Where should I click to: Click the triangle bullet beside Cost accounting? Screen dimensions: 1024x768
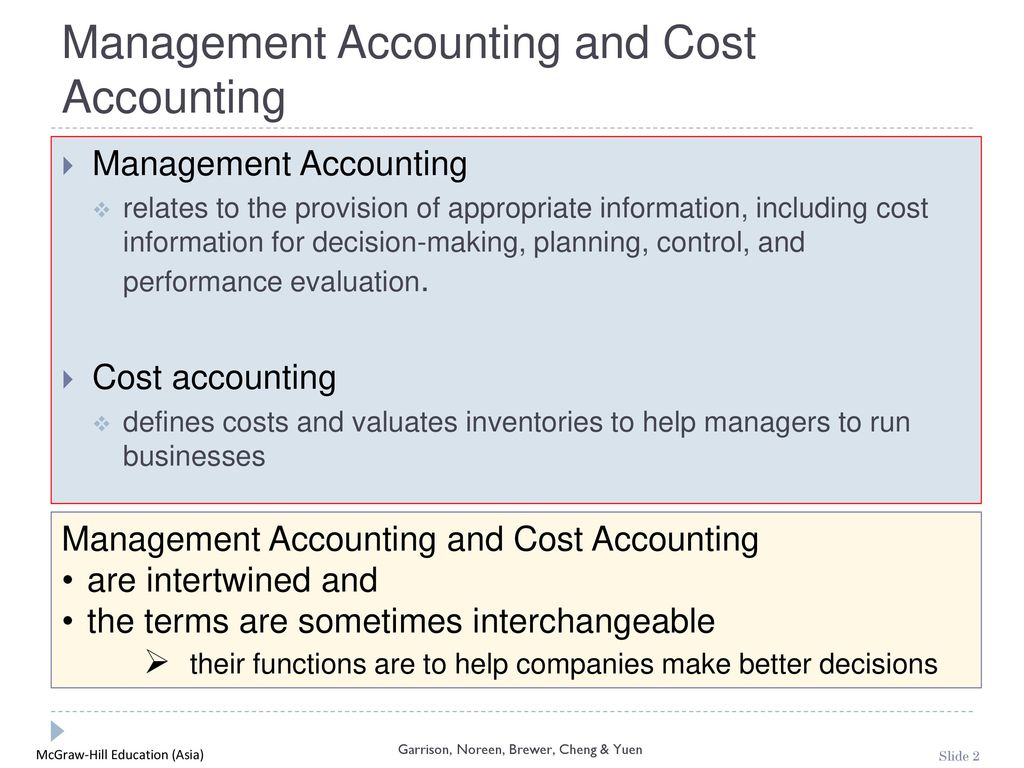click(x=68, y=379)
